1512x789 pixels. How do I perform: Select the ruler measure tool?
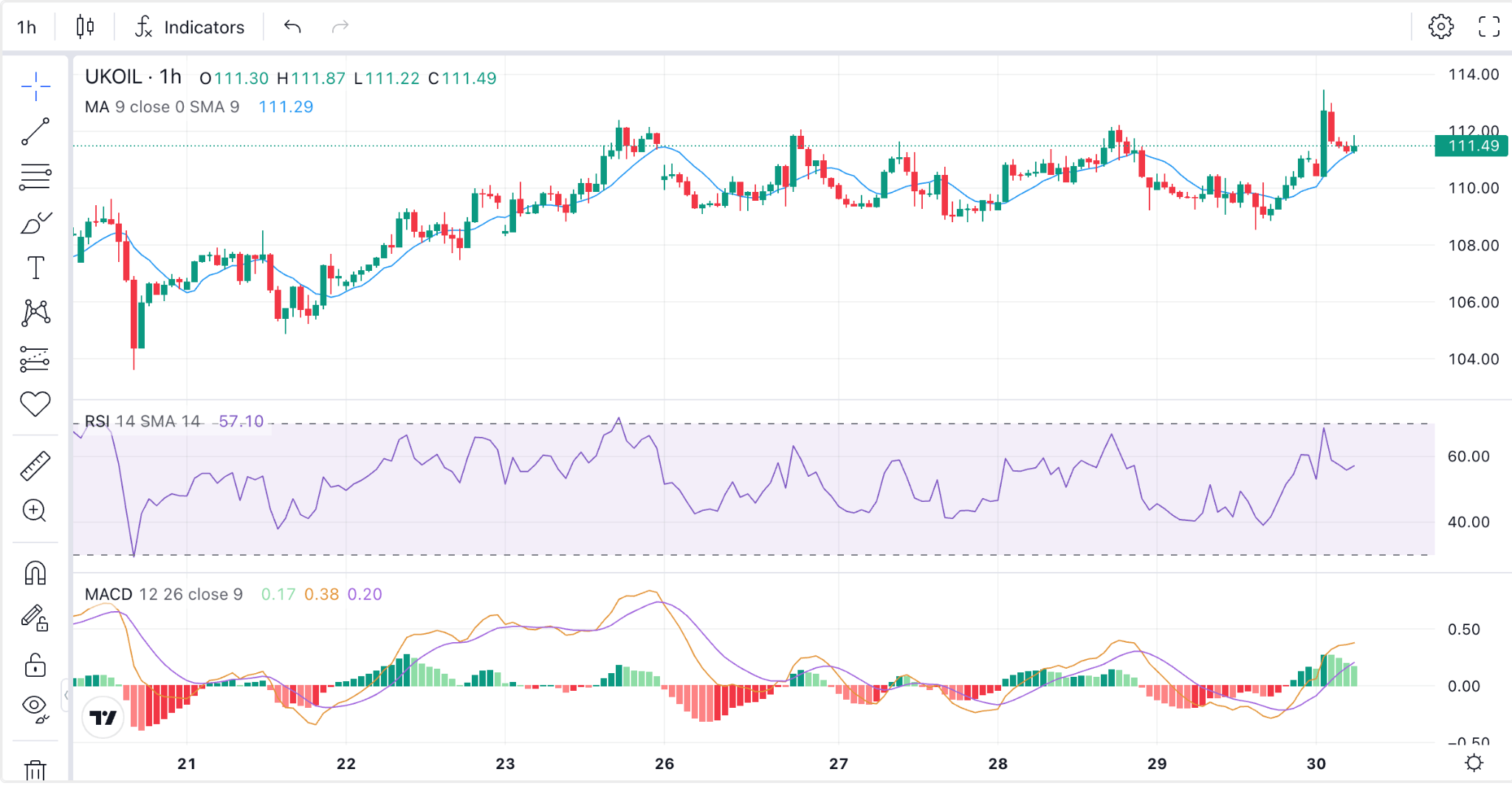point(35,466)
